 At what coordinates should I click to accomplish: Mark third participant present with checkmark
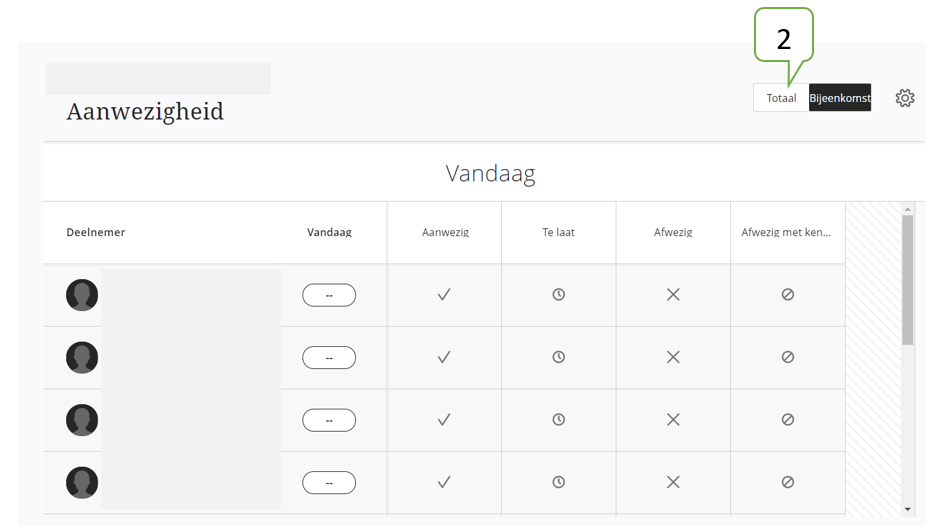444,419
